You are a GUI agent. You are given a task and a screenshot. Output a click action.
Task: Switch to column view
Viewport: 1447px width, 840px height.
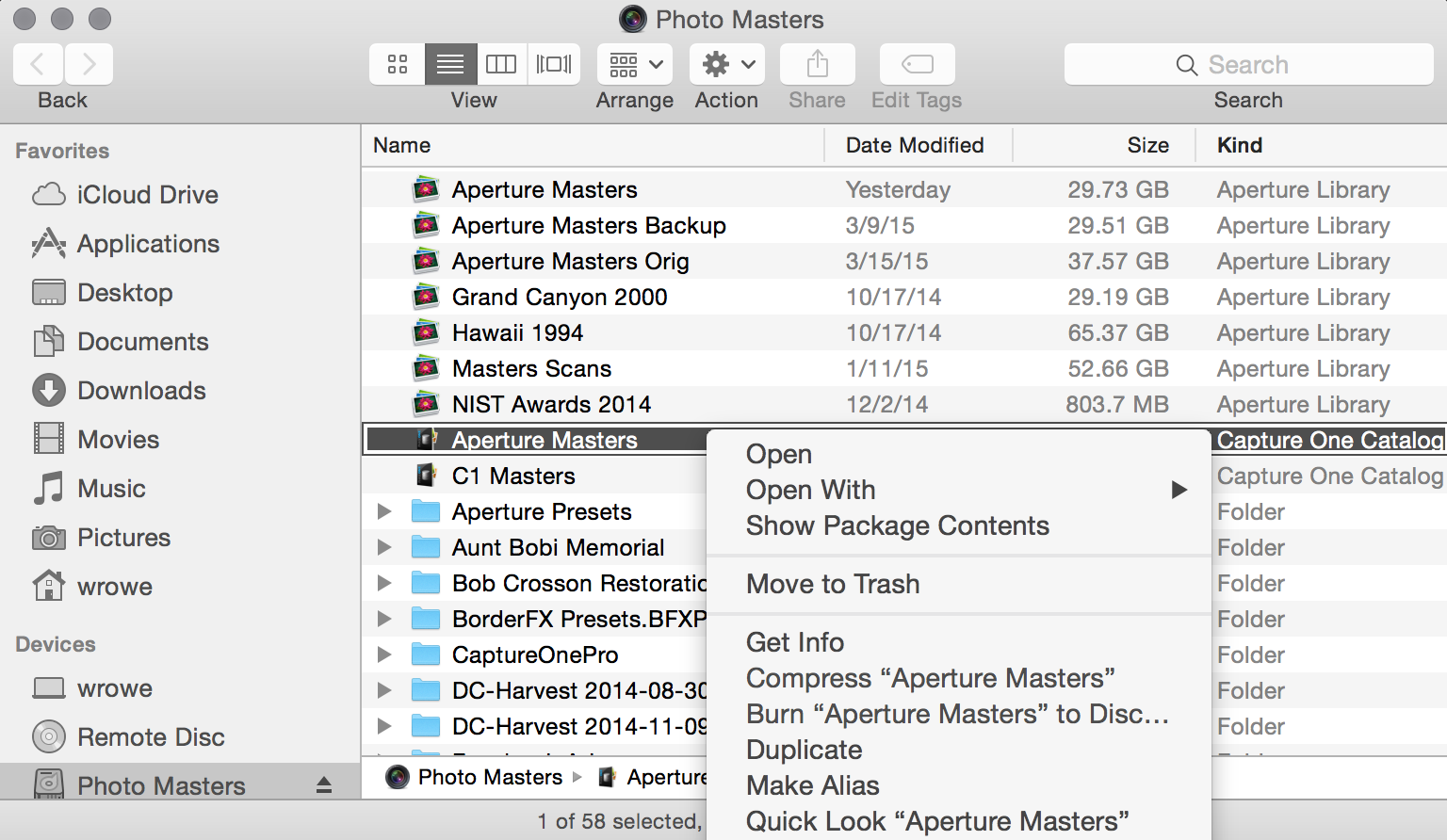(501, 64)
